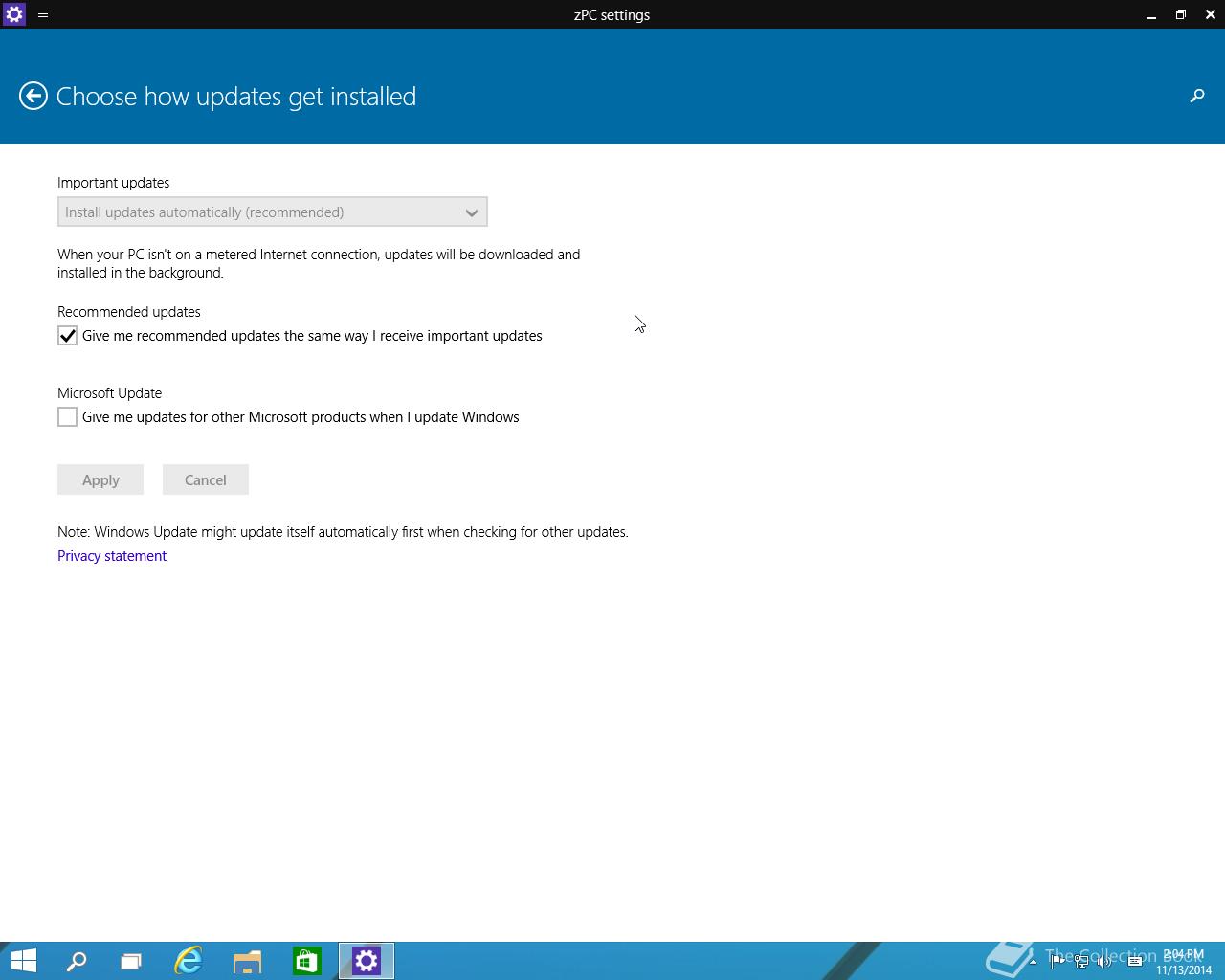This screenshot has height=980, width=1225.
Task: Open the zPC settings gear icon in title bar
Action: (x=14, y=14)
